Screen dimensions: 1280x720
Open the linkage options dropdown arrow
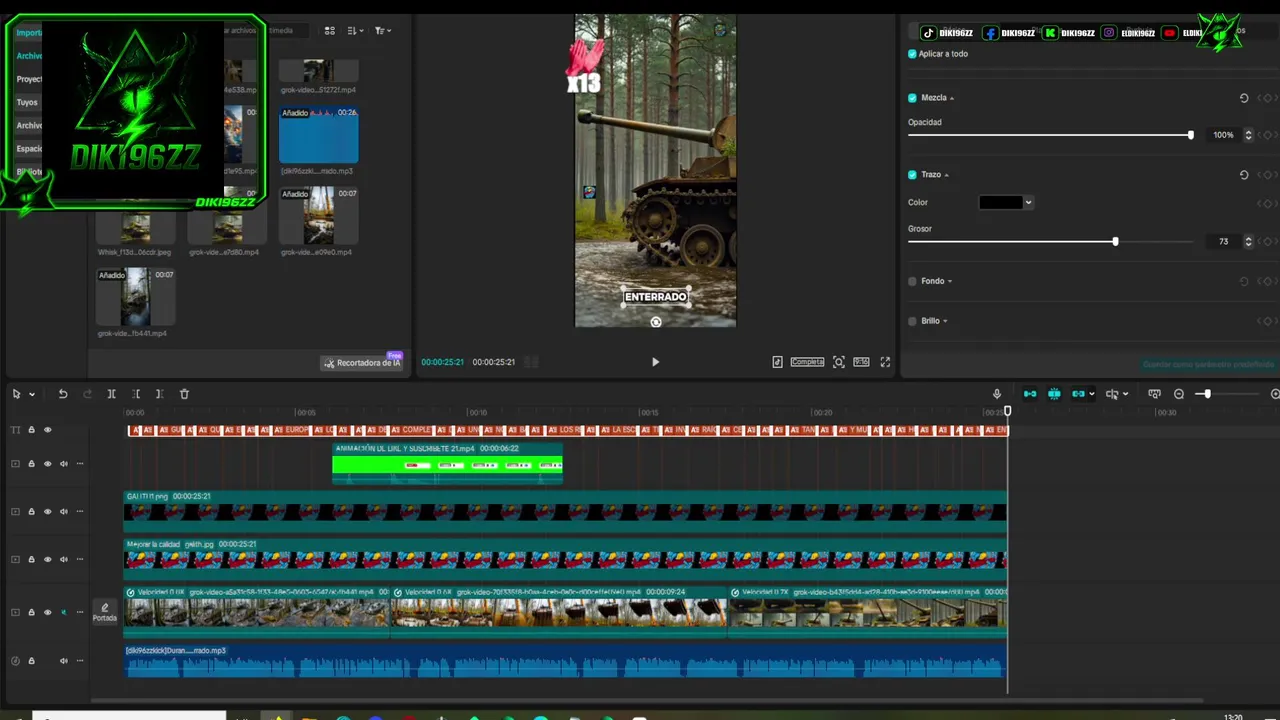(1091, 394)
